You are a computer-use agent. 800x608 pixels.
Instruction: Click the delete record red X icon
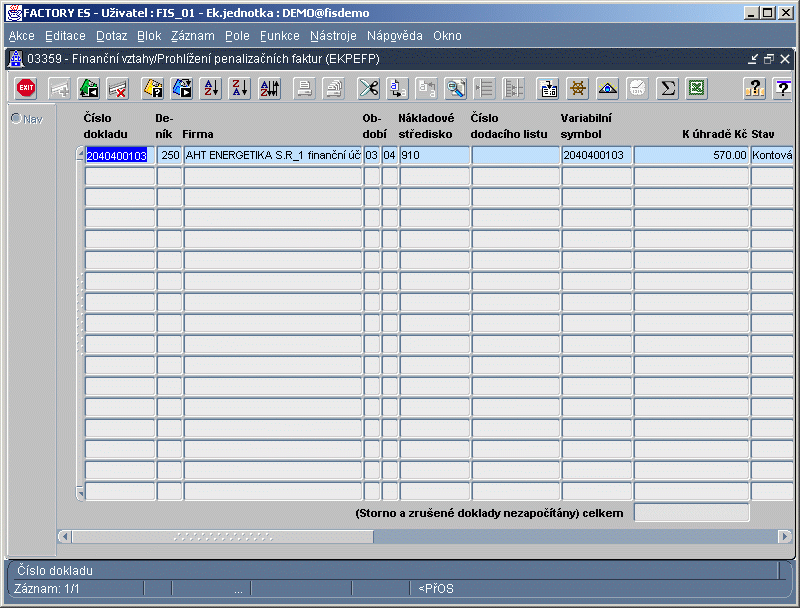[x=118, y=88]
